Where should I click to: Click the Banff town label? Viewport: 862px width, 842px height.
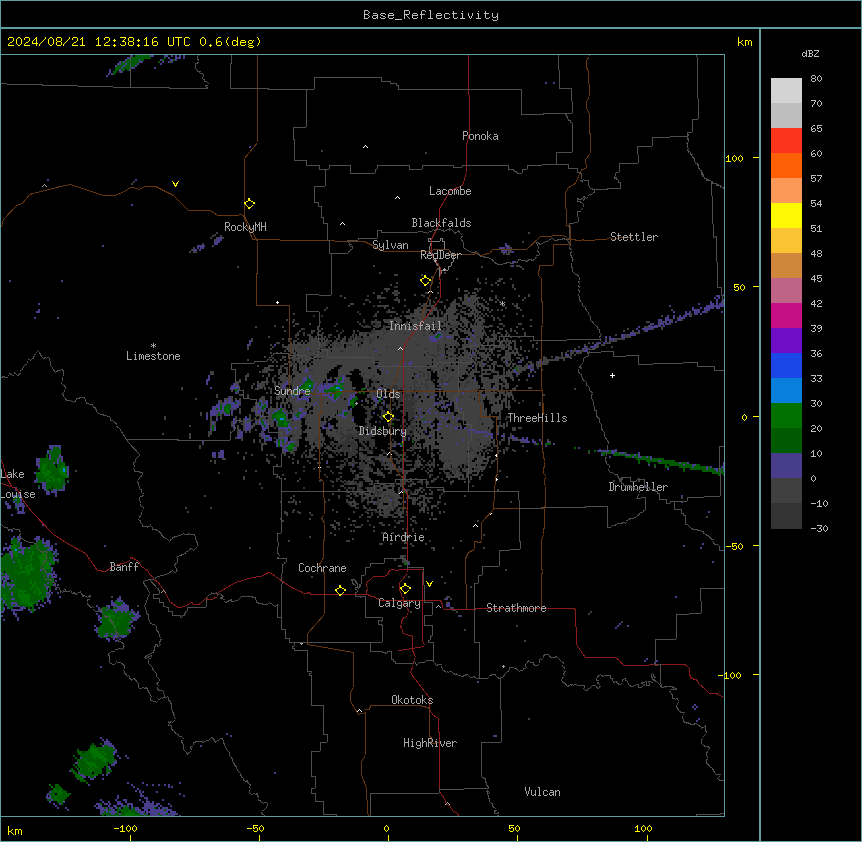point(124,567)
